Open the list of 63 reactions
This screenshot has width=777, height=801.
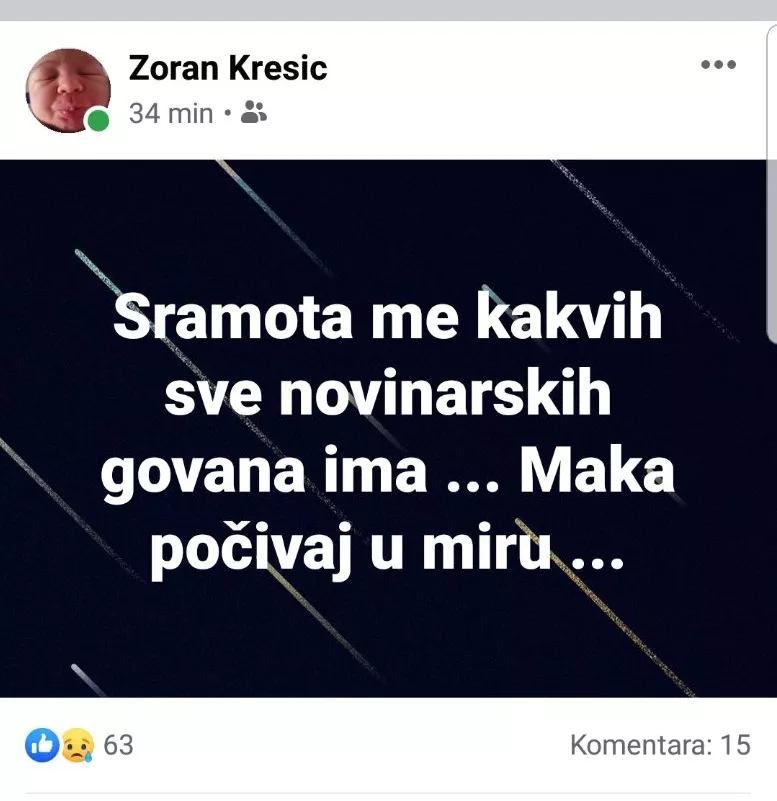coord(118,745)
